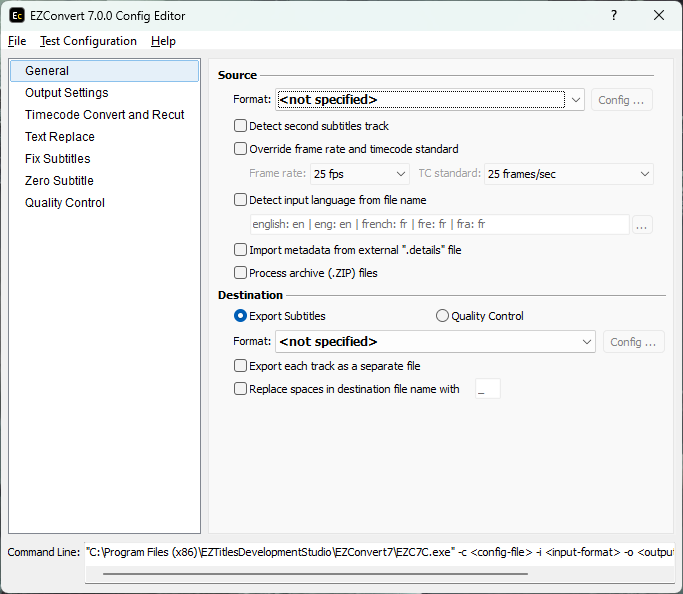Click the replace spaces character input field
Viewport: 683px width, 594px height.
click(487, 389)
